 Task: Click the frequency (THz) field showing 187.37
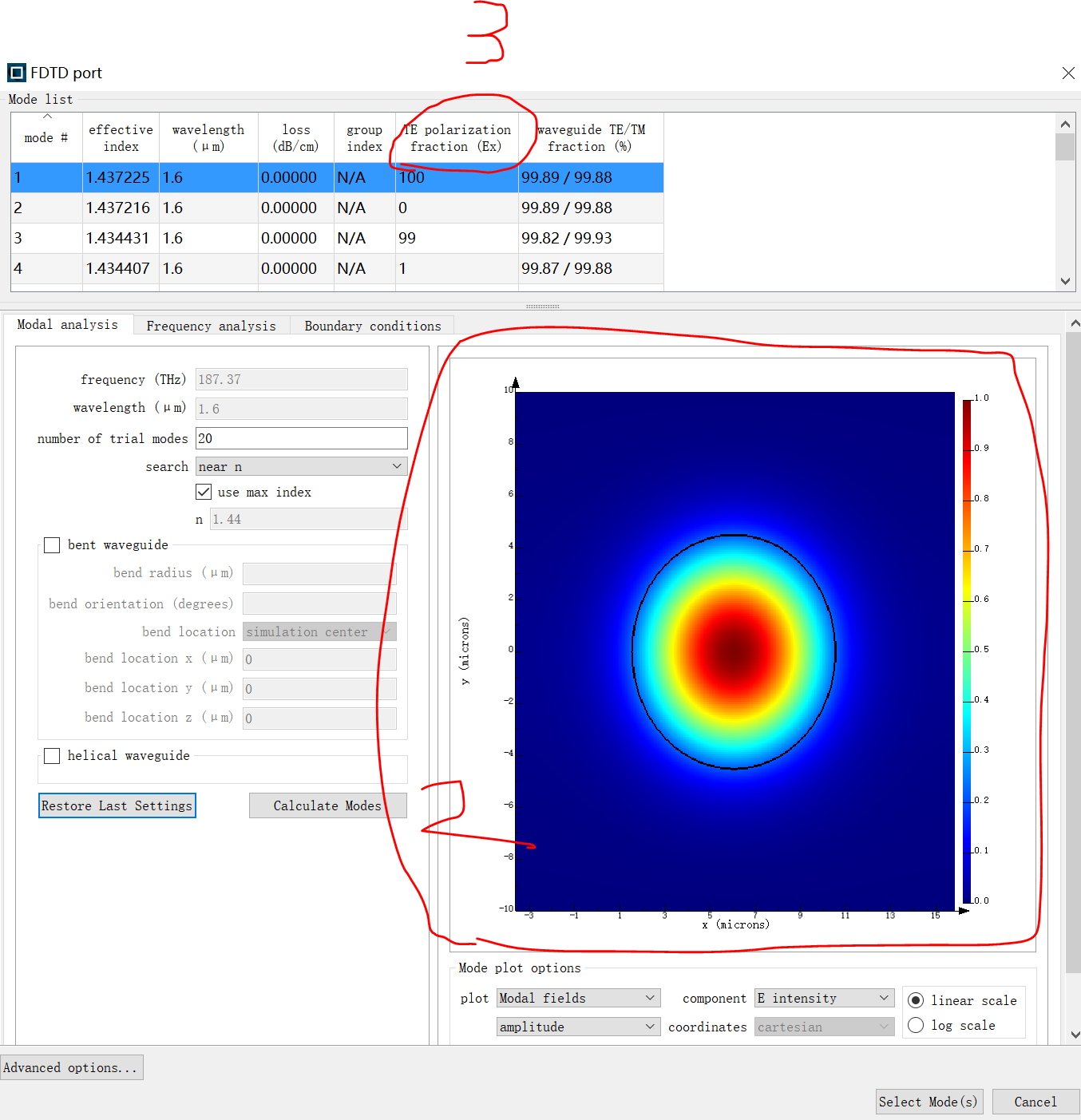(302, 379)
